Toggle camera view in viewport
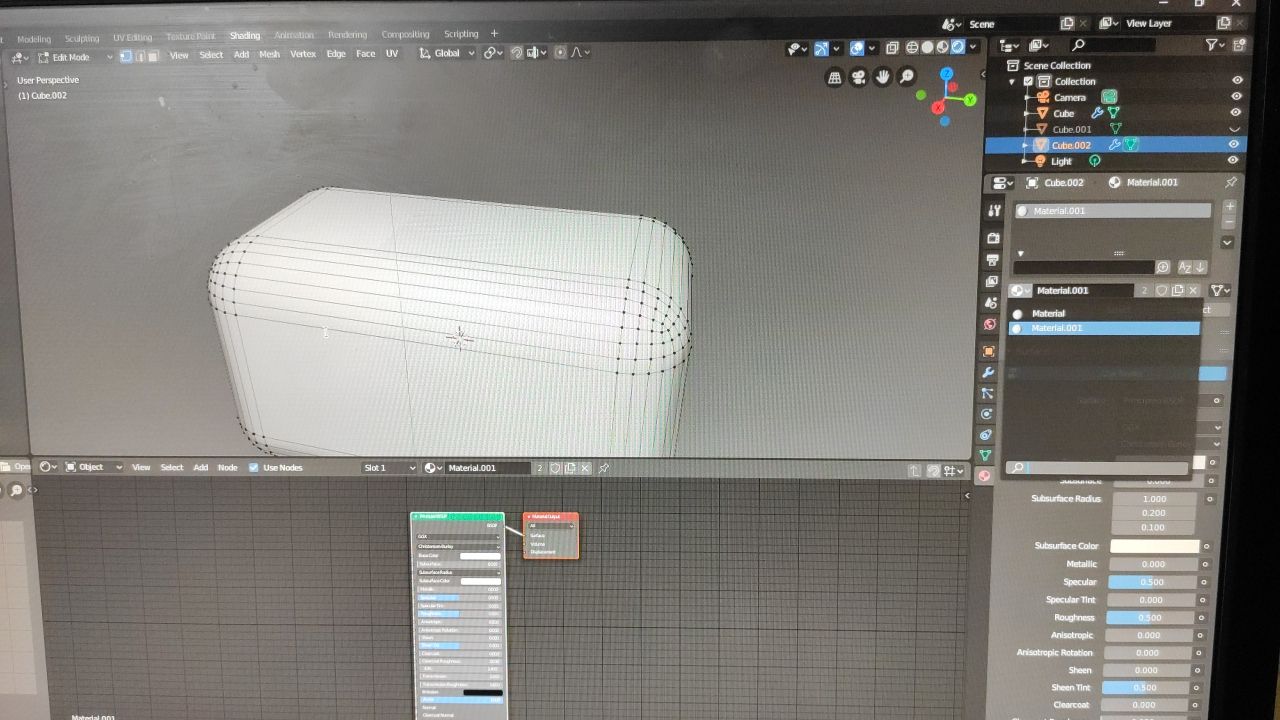 pos(859,77)
